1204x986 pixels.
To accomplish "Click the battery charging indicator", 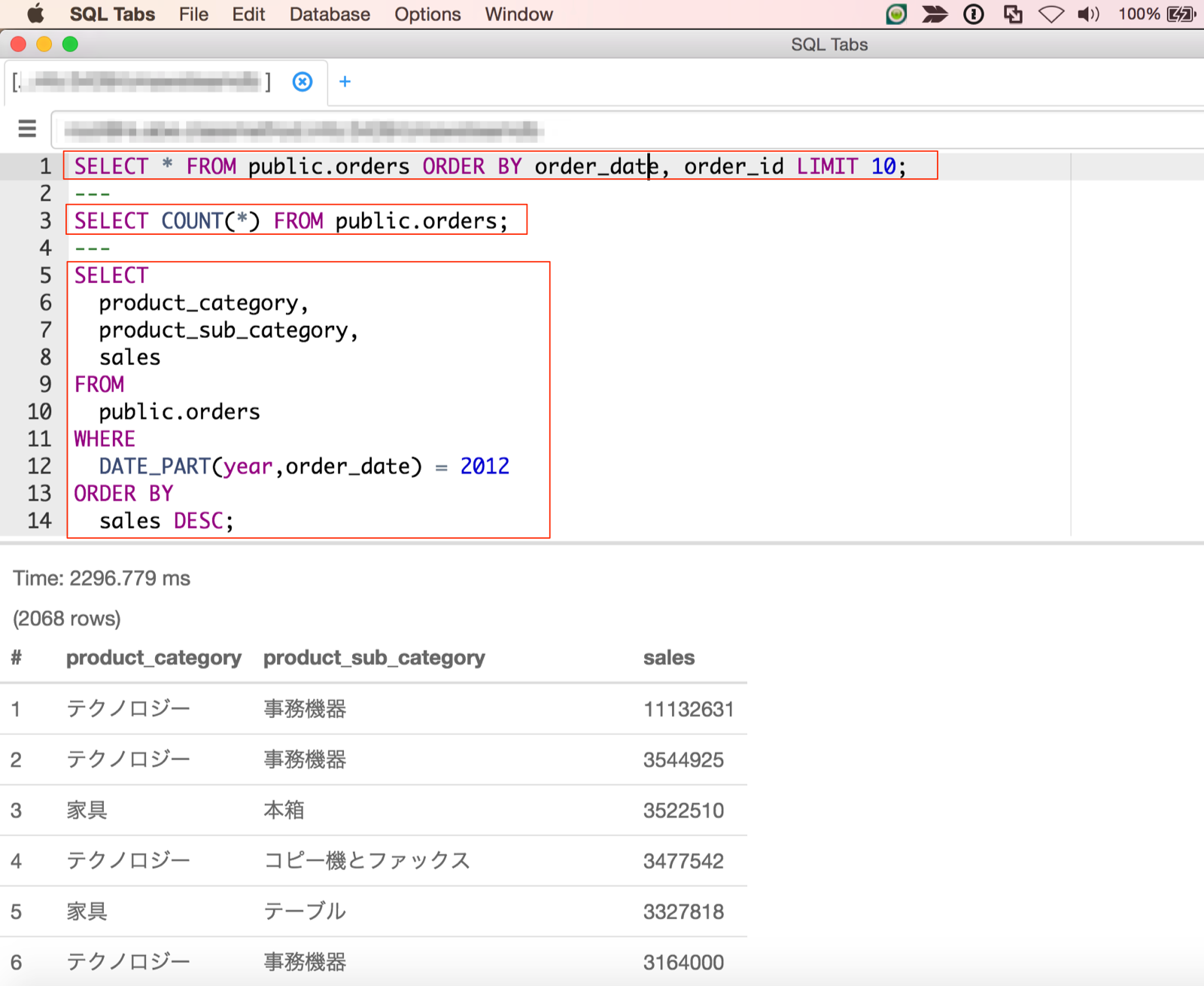I will (1178, 13).
